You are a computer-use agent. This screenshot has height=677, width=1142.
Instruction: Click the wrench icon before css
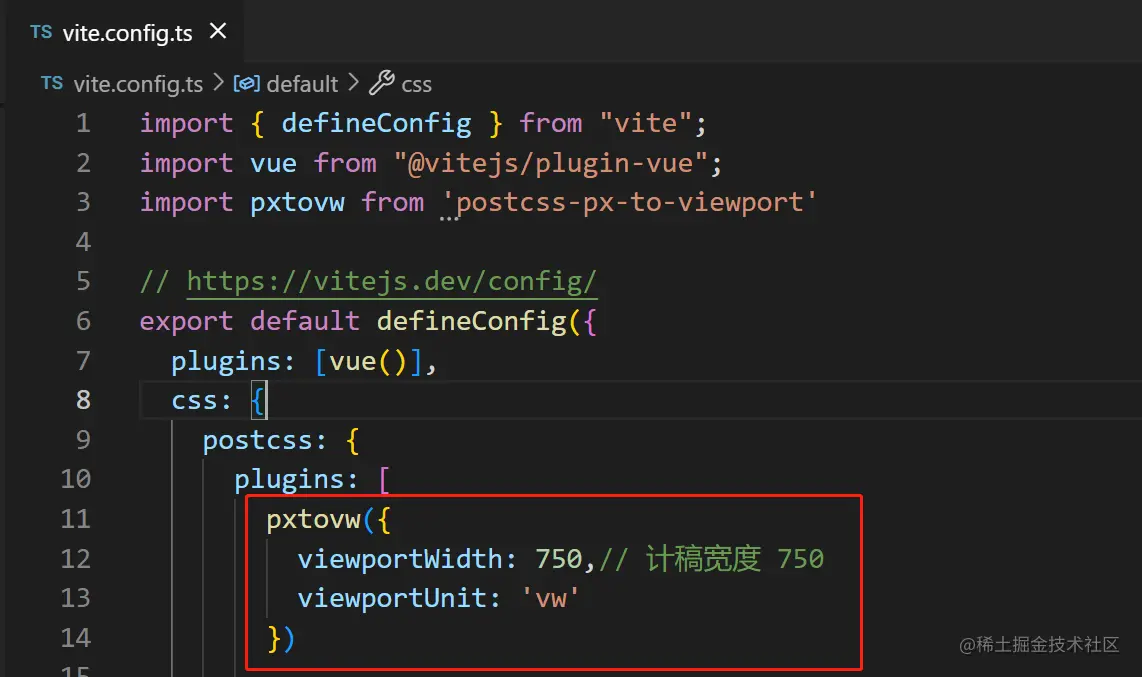point(382,83)
